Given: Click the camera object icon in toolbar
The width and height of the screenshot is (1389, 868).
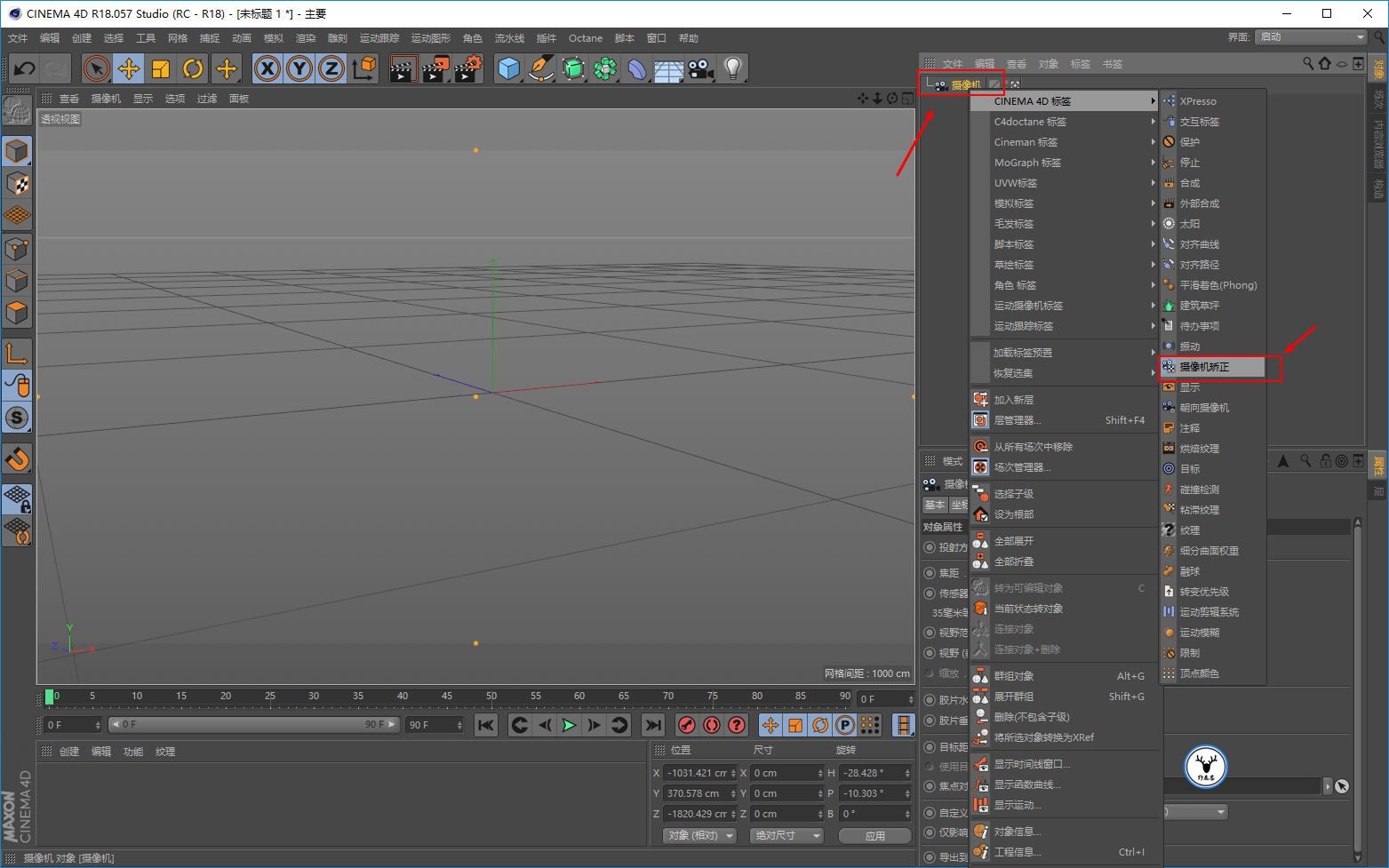Looking at the screenshot, I should click(x=700, y=68).
